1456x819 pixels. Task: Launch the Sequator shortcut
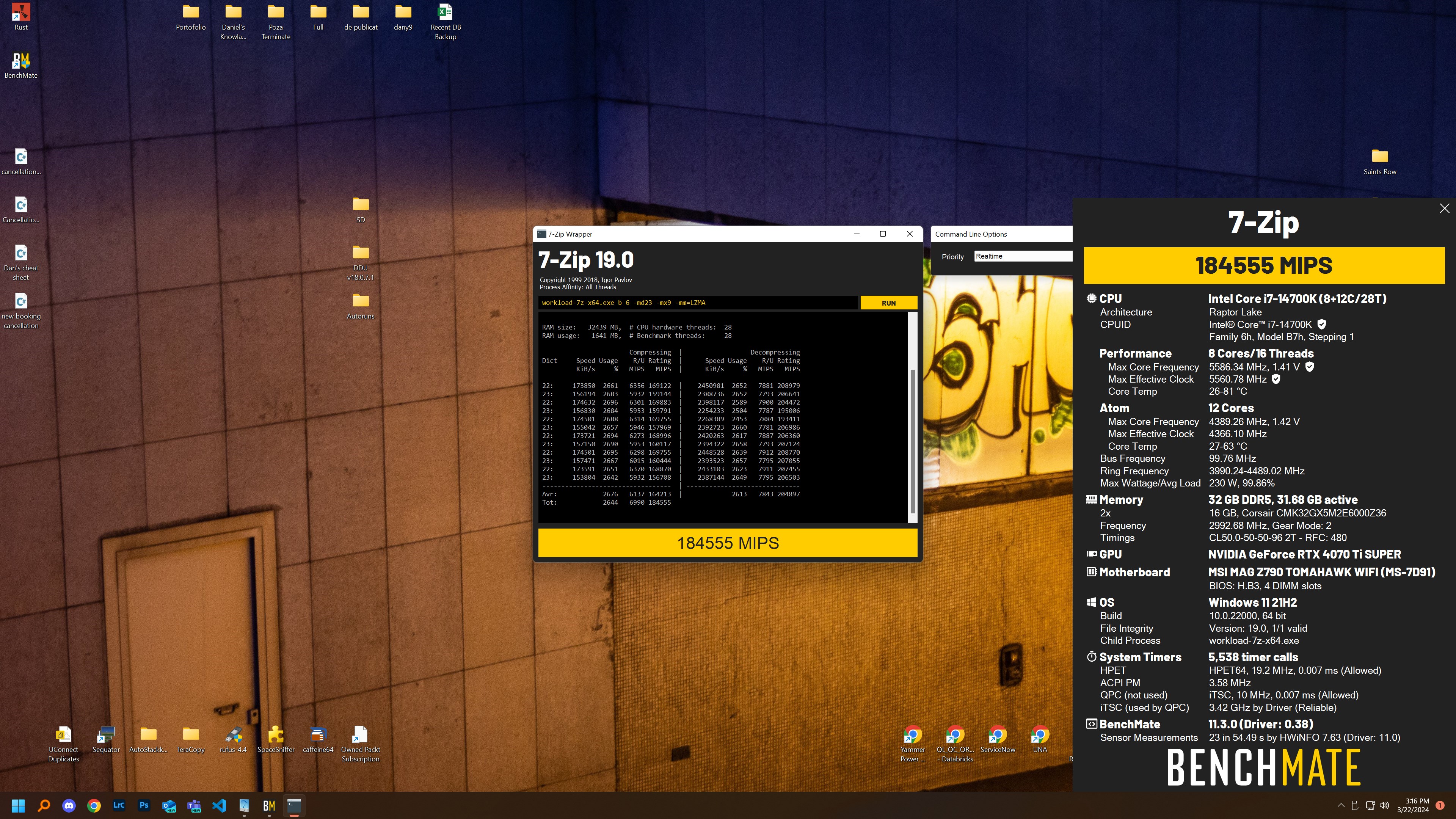pos(106,739)
